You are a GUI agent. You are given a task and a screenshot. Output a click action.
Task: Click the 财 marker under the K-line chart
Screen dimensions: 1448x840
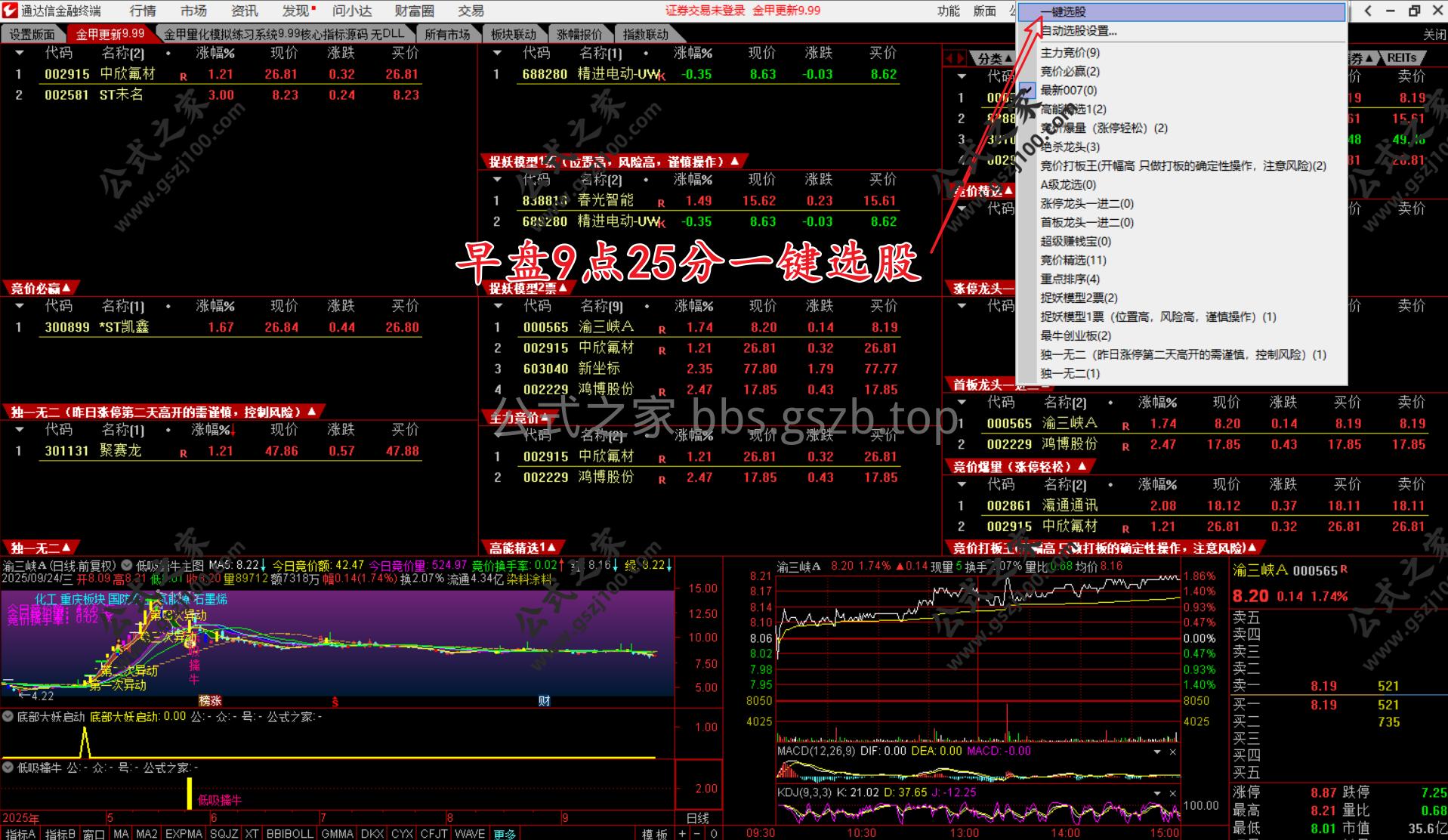pyautogui.click(x=544, y=701)
